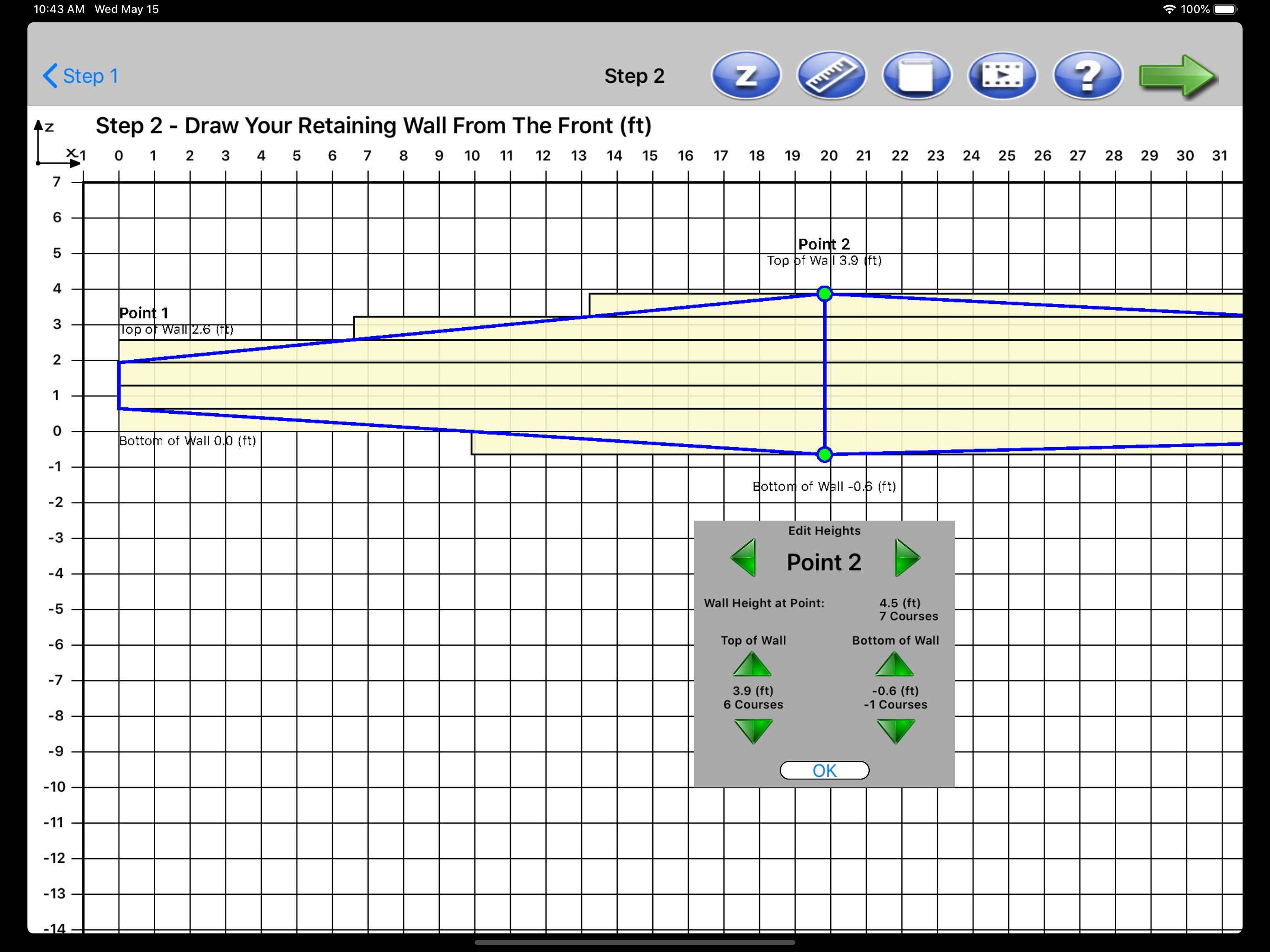
Task: Select Point 2 bottom green handle
Action: tap(825, 455)
